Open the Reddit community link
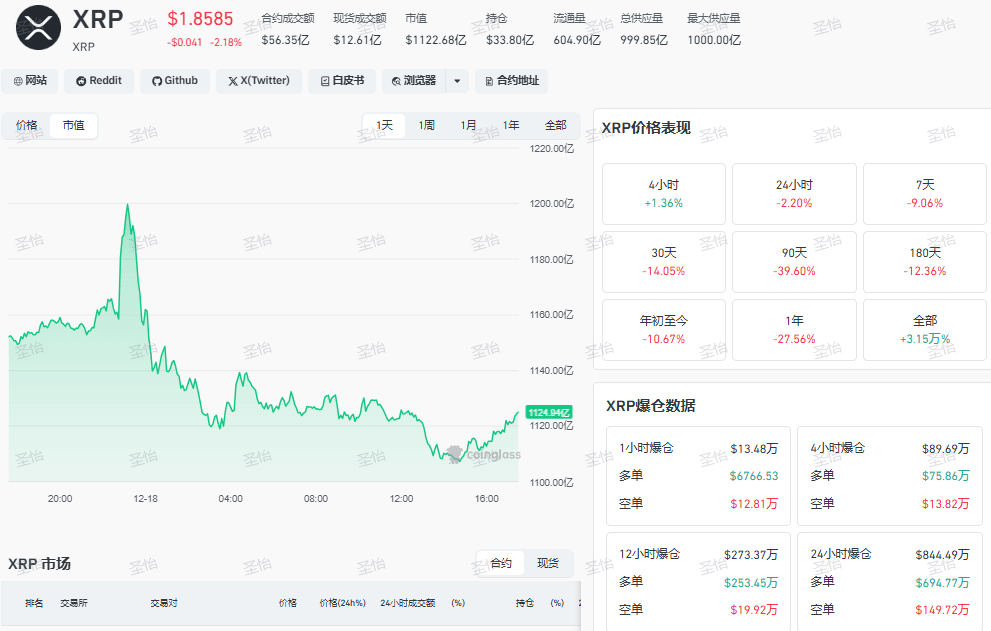 (99, 81)
